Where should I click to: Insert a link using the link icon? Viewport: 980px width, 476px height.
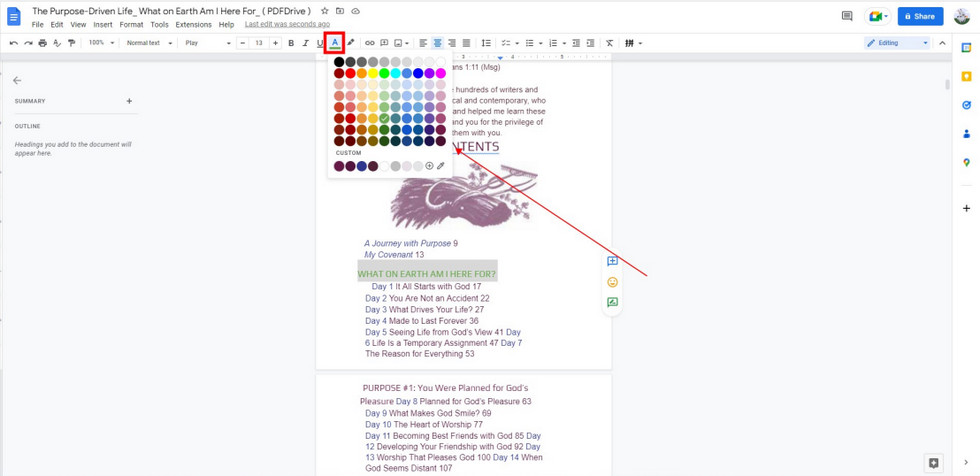point(369,43)
